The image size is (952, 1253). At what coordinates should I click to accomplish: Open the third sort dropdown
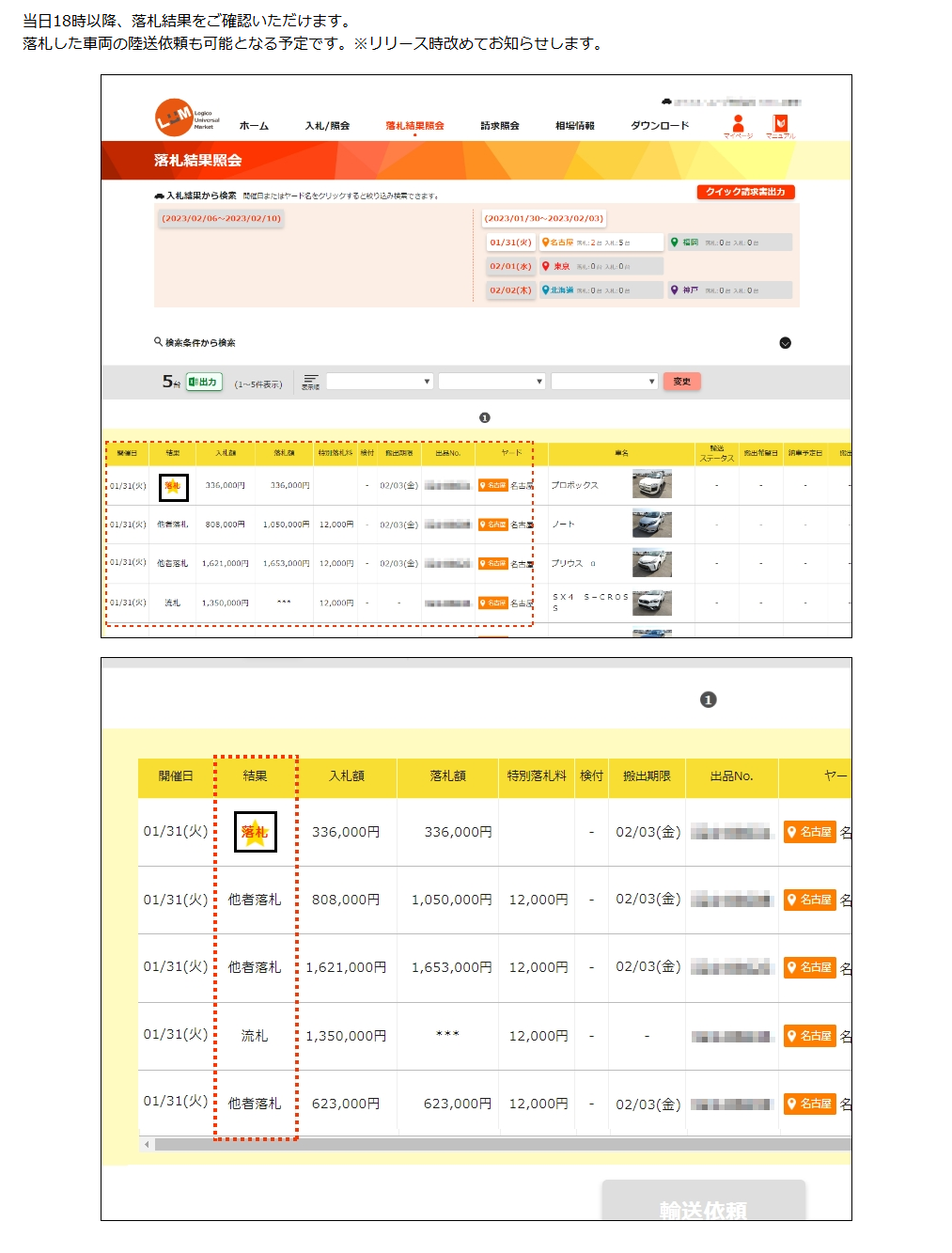[x=603, y=382]
